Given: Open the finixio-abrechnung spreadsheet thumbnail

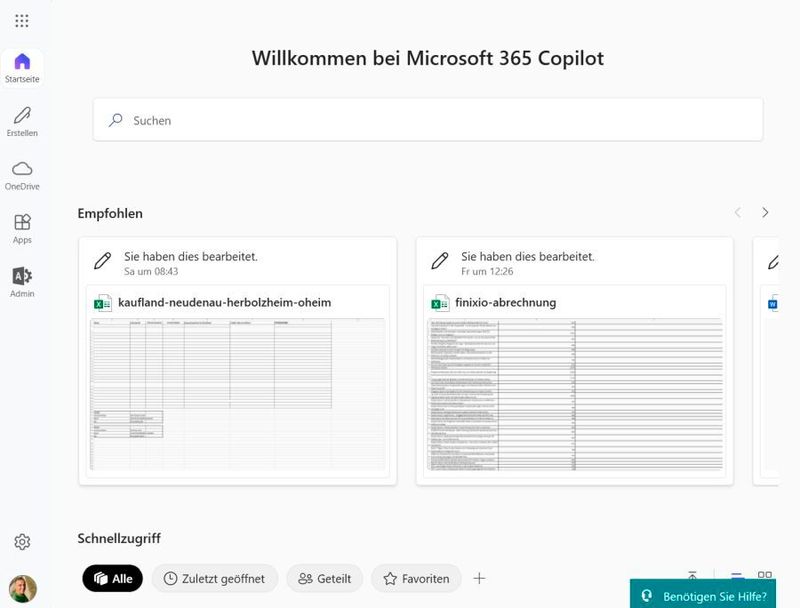Looking at the screenshot, I should pyautogui.click(x=574, y=394).
